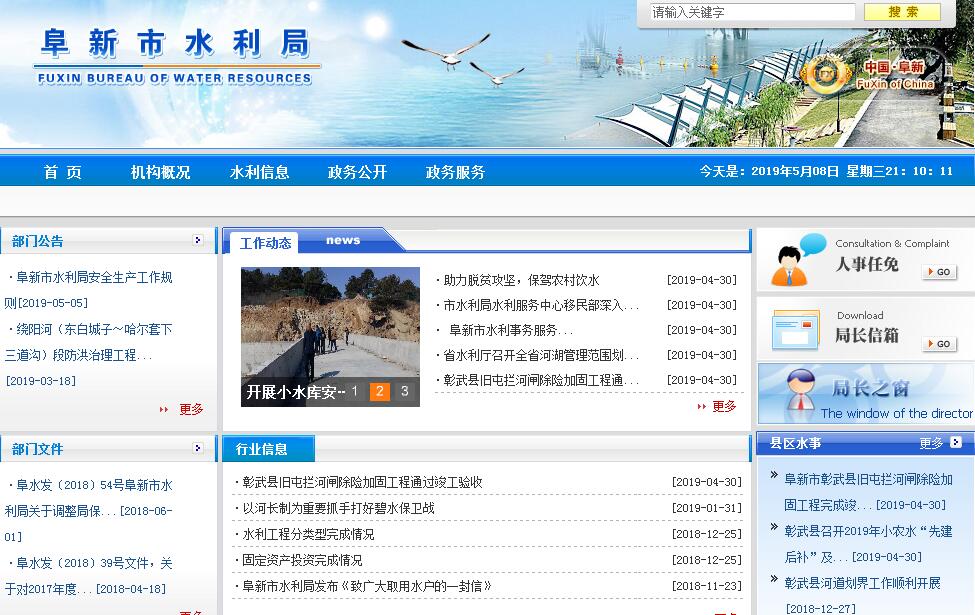The height and width of the screenshot is (615, 975).
Task: Click the arrow icon in 部门文件 header
Action: (x=198, y=448)
